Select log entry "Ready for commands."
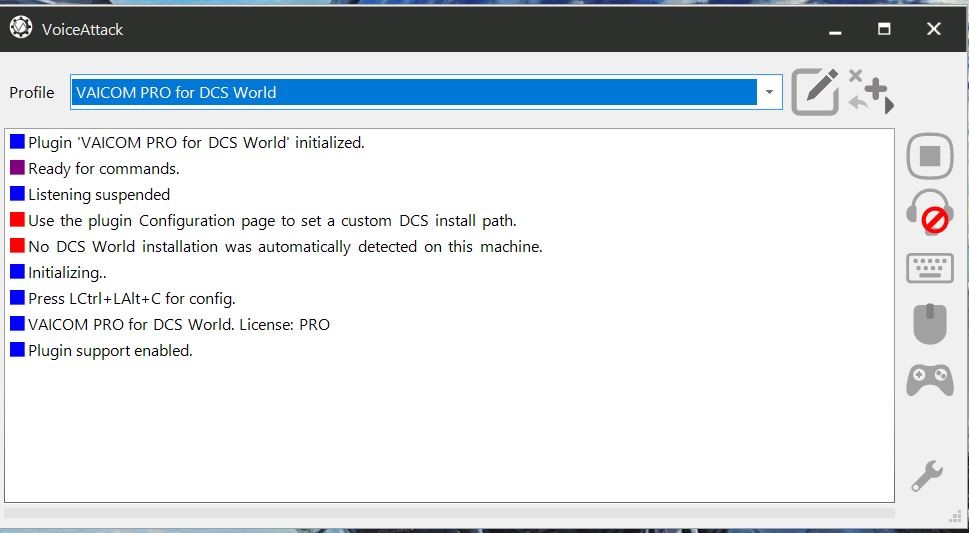The width and height of the screenshot is (969, 533). (104, 169)
